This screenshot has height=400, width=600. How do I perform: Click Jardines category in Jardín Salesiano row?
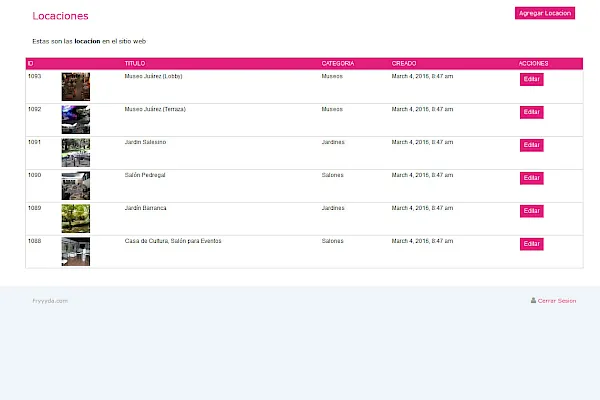(x=333, y=142)
